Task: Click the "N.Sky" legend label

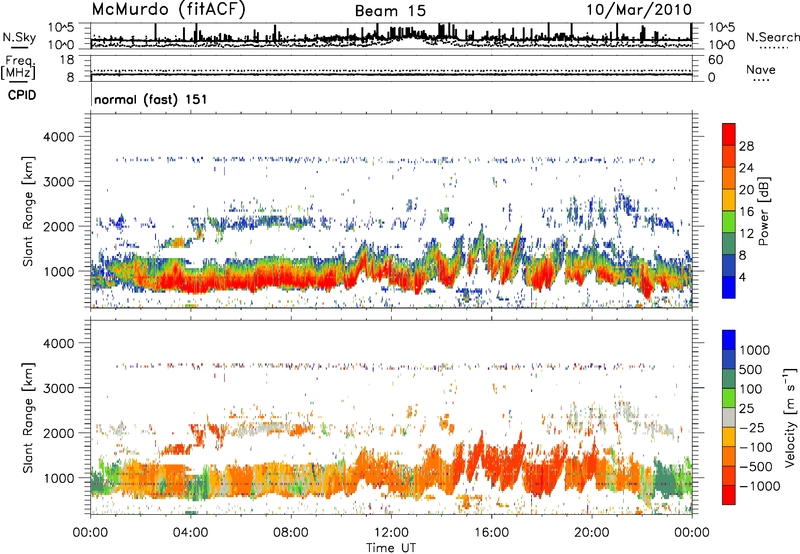Action: pos(19,37)
